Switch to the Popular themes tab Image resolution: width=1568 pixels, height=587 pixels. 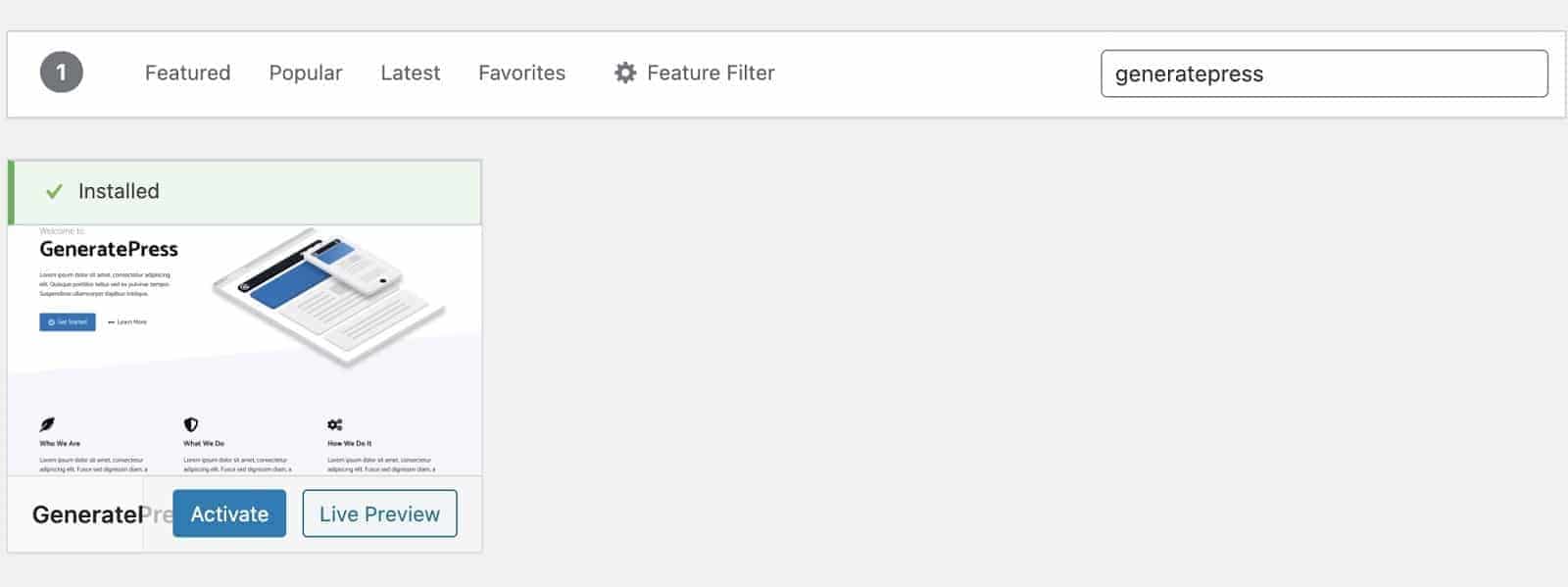(306, 73)
